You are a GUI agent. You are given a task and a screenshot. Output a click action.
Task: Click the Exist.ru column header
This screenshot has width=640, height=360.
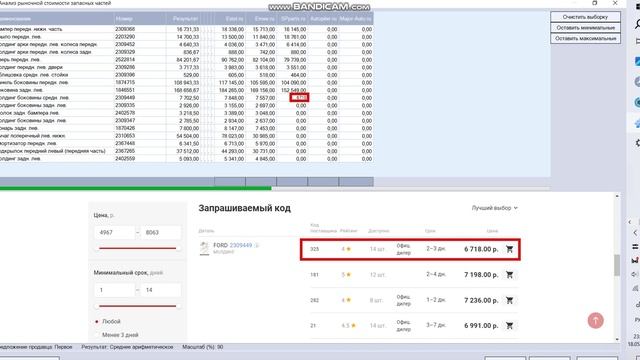coord(229,19)
